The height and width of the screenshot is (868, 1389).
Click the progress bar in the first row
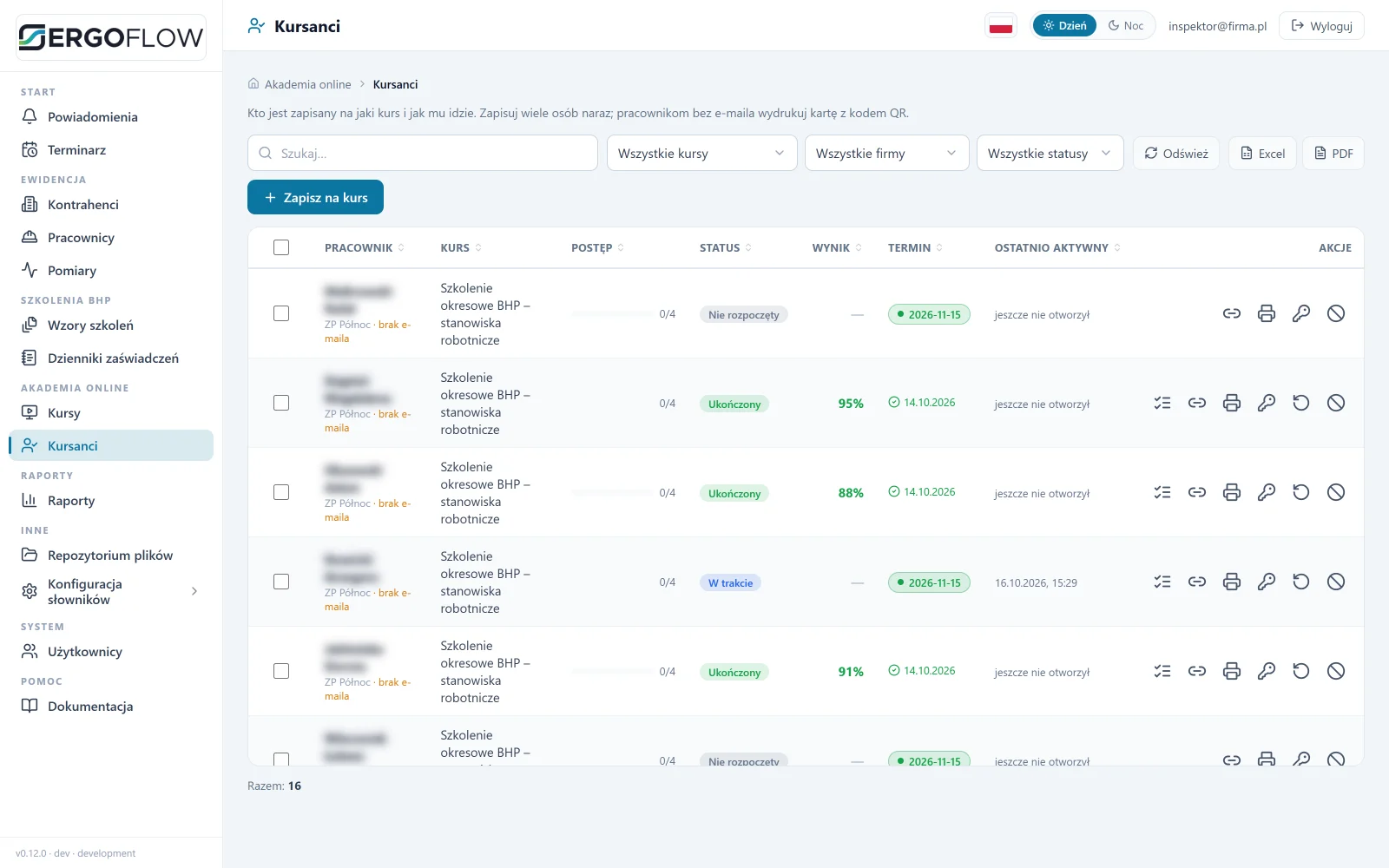click(612, 314)
